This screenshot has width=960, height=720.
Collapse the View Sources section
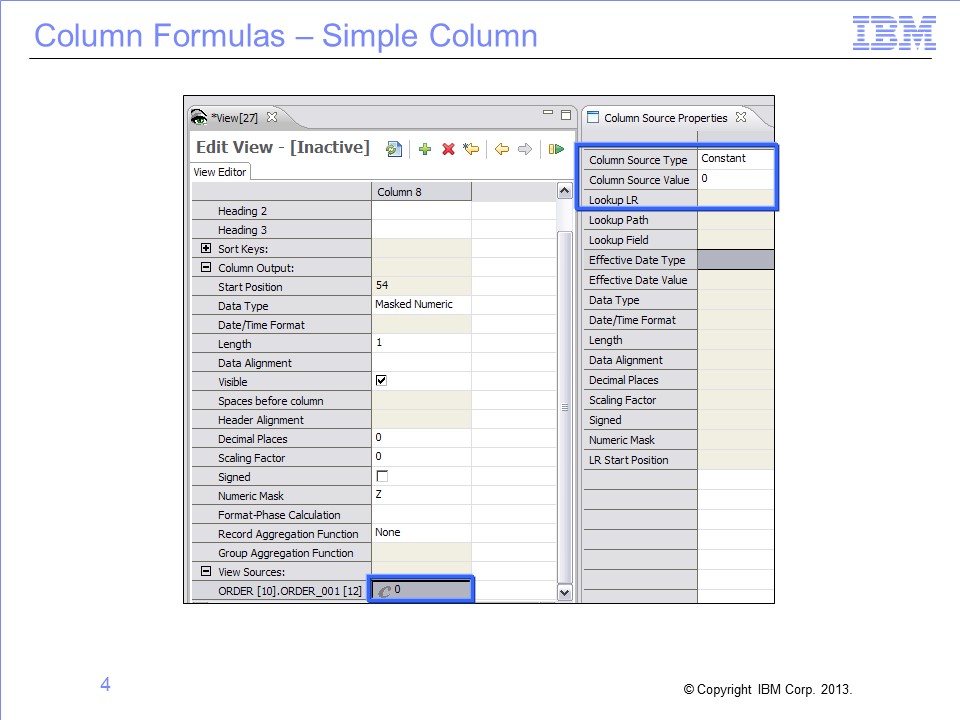pyautogui.click(x=206, y=571)
